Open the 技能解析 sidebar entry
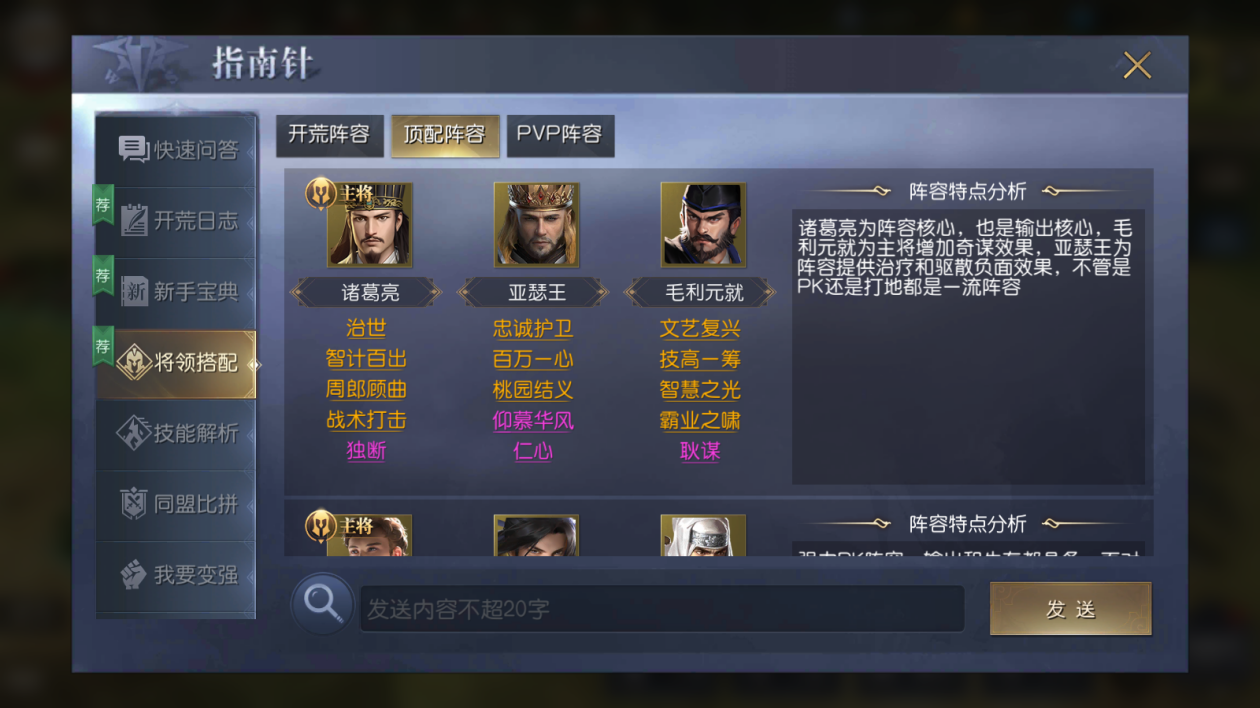 176,433
